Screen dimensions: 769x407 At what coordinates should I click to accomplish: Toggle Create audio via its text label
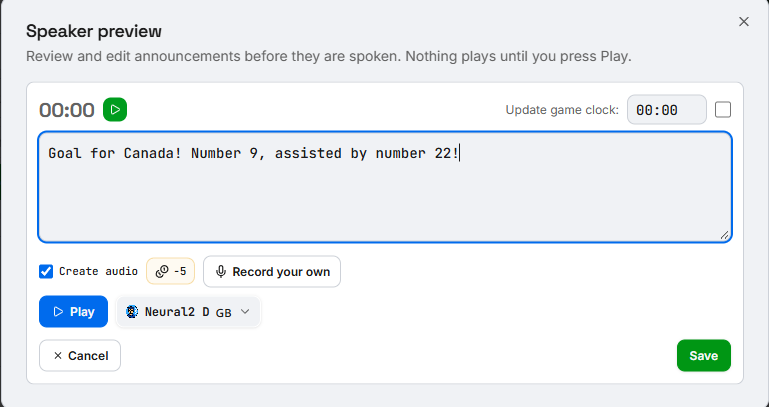tap(98, 271)
